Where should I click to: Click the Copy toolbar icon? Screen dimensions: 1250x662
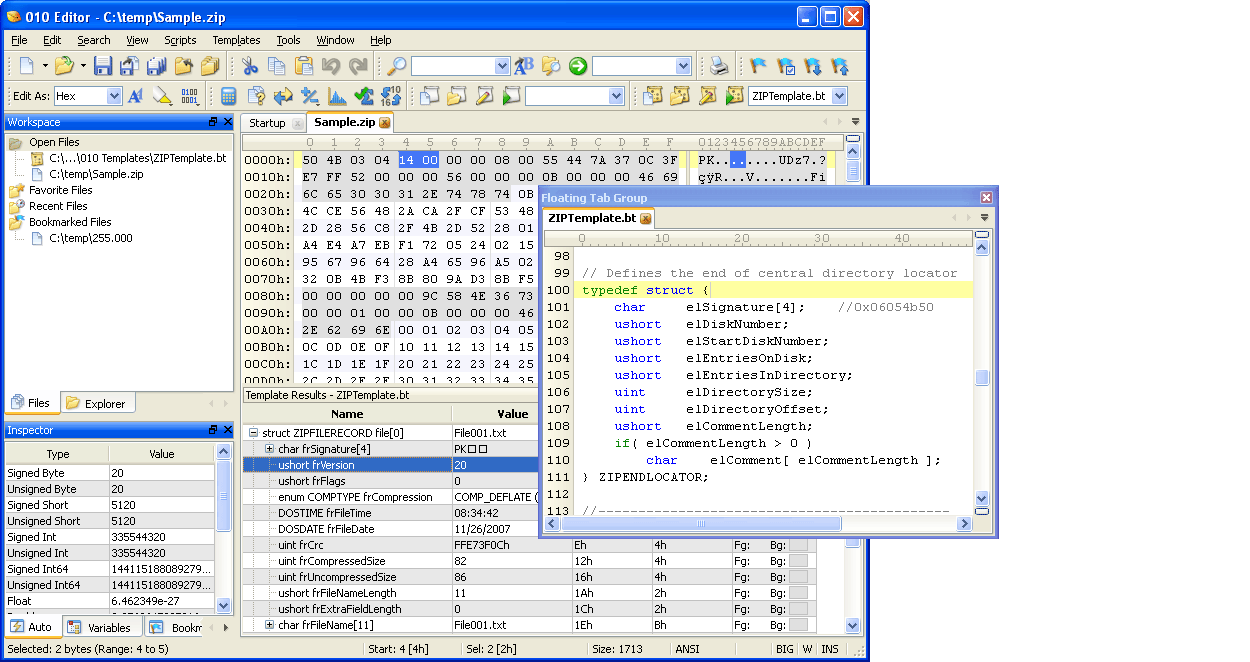277,66
